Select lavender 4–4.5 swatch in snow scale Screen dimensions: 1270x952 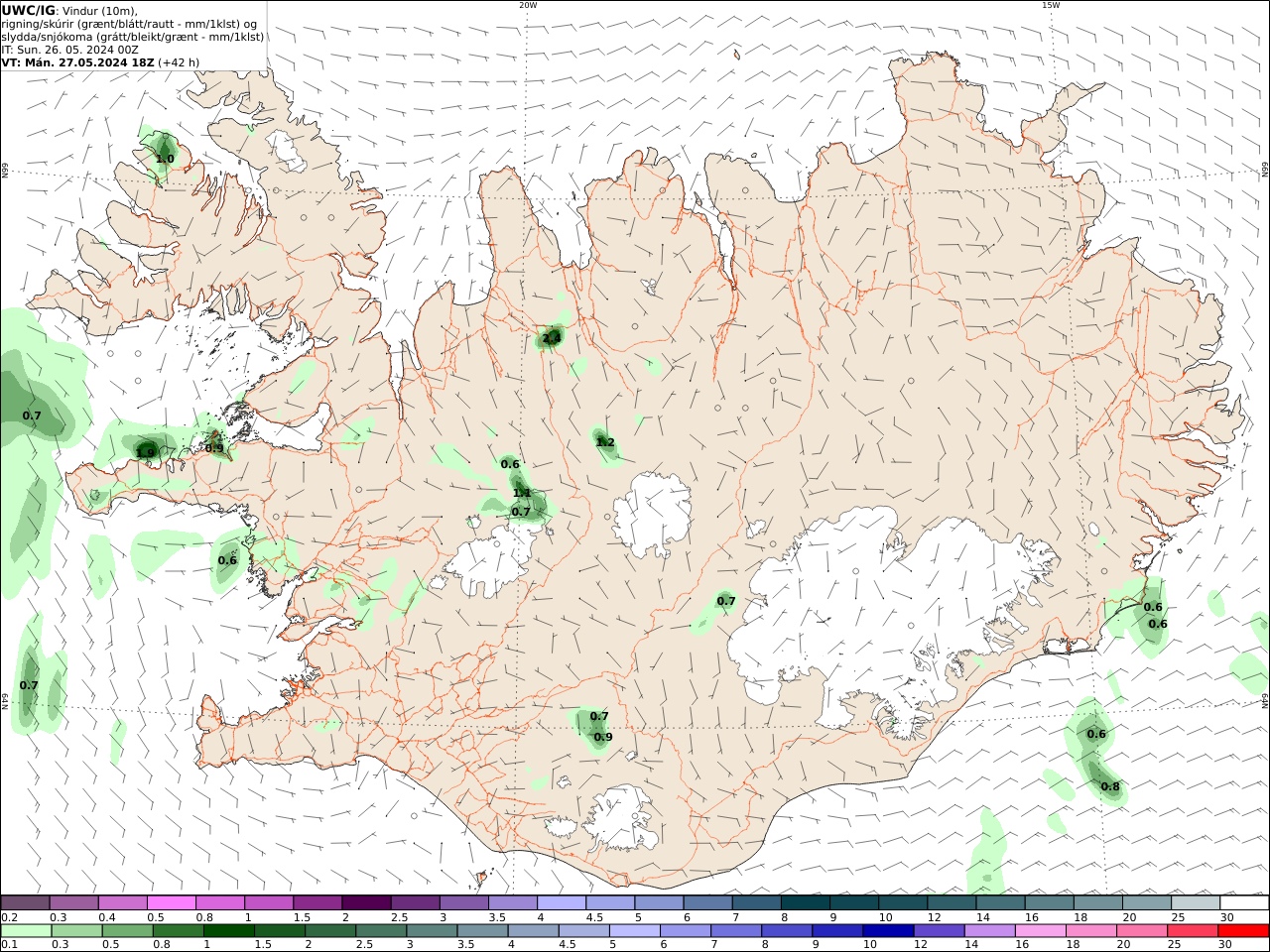(x=562, y=902)
